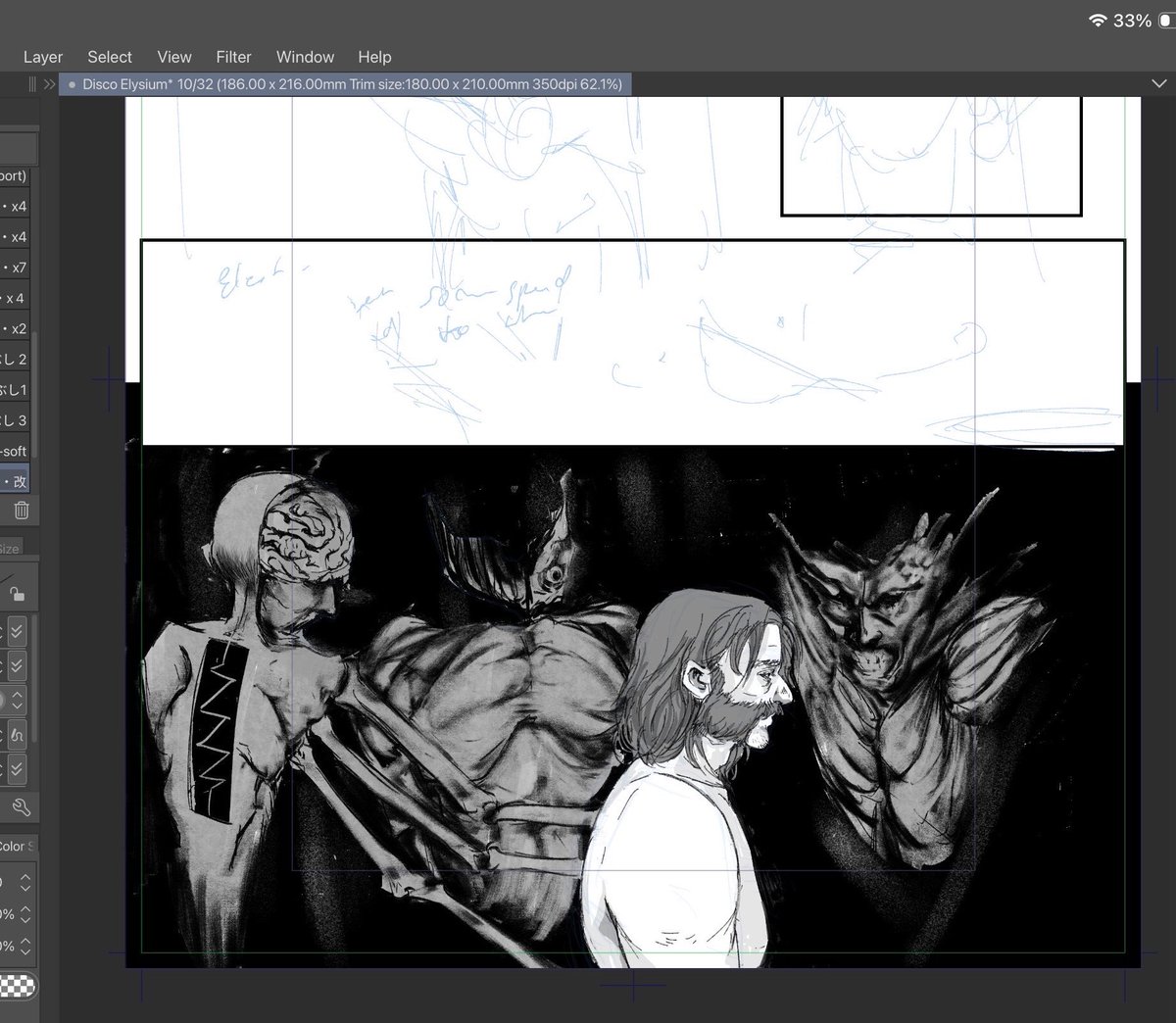Select the highlighted '改' sub tool

15,481
